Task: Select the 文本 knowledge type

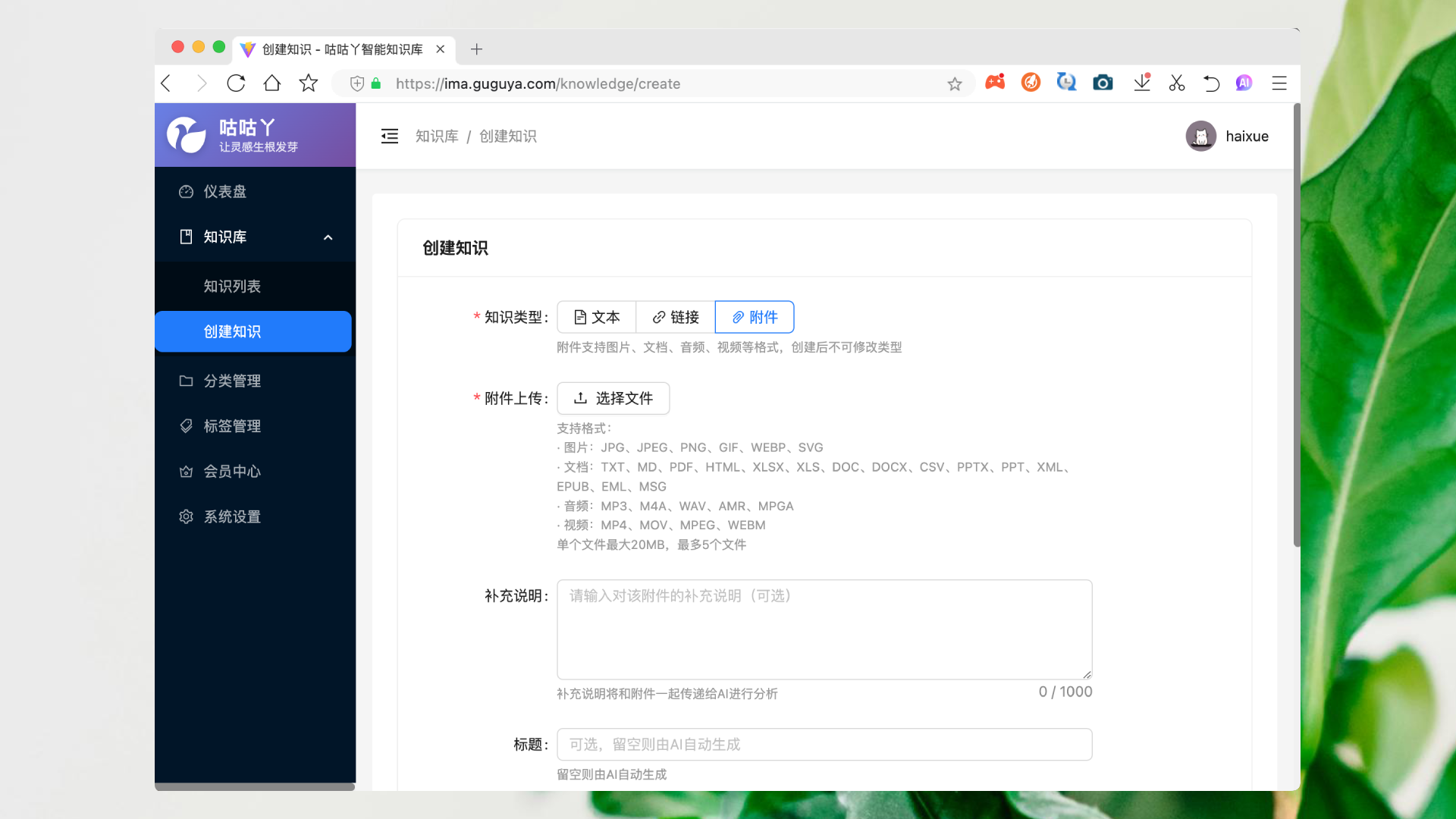Action: [596, 317]
